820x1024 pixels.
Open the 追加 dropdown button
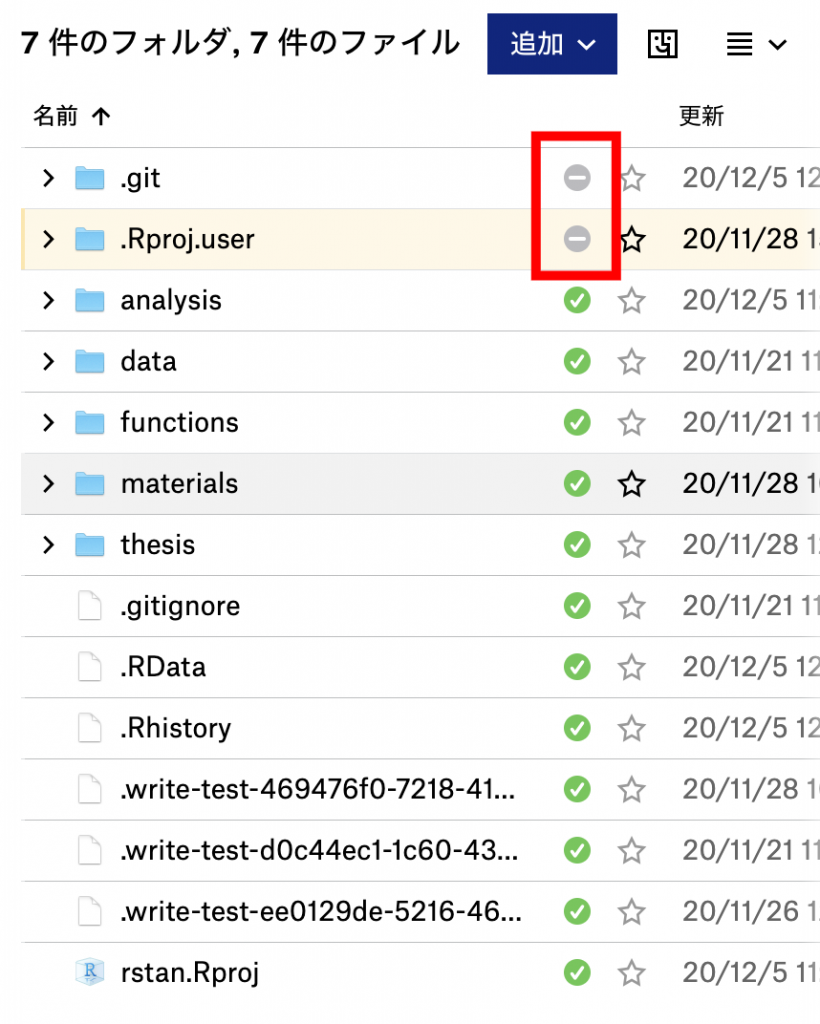552,44
